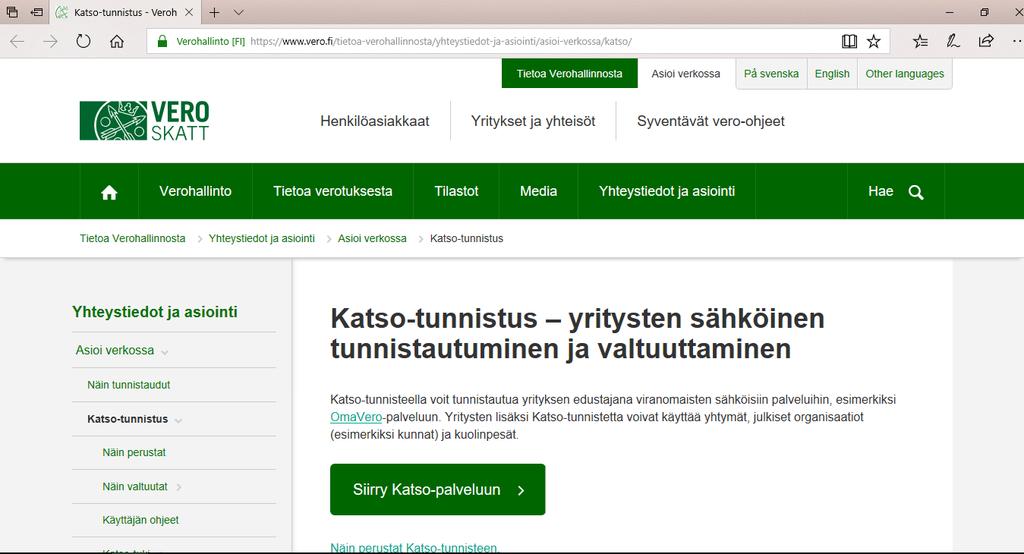This screenshot has height=554, width=1024.
Task: Show tab previews chevron
Action: 238,12
